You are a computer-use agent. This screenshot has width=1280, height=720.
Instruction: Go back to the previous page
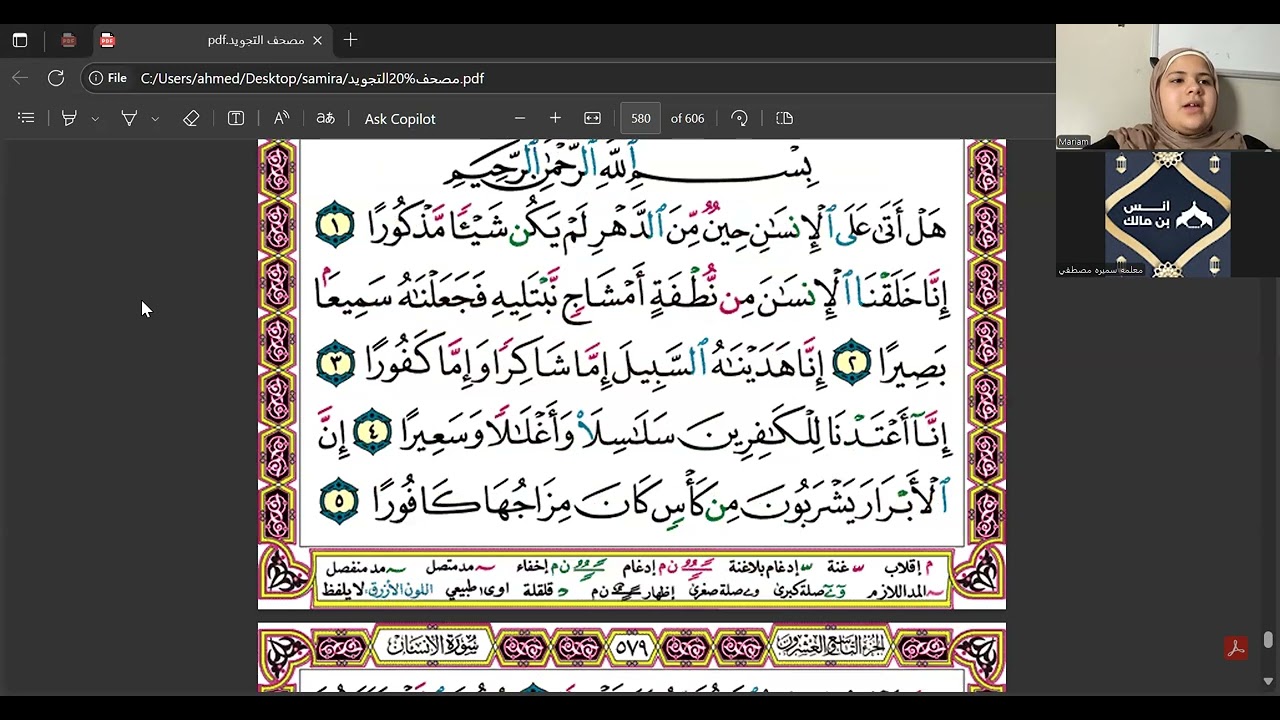pyautogui.click(x=20, y=78)
